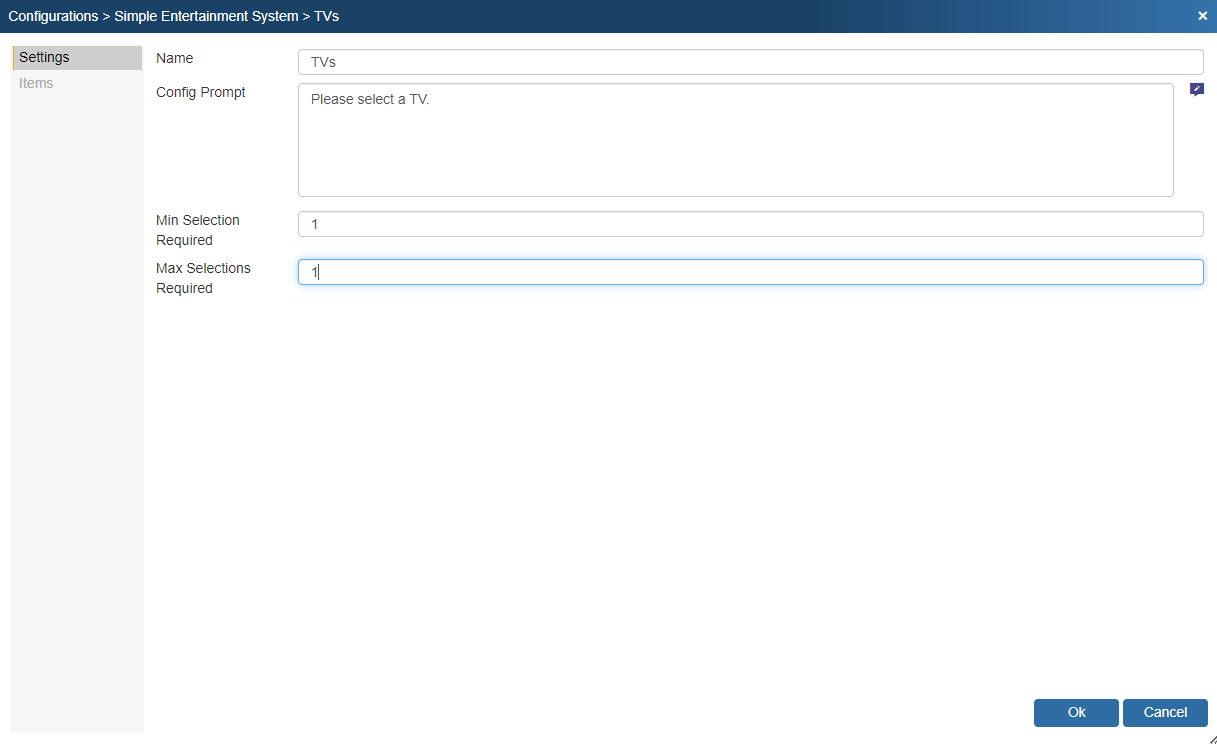Click empty sidebar area below Items tab

76,400
